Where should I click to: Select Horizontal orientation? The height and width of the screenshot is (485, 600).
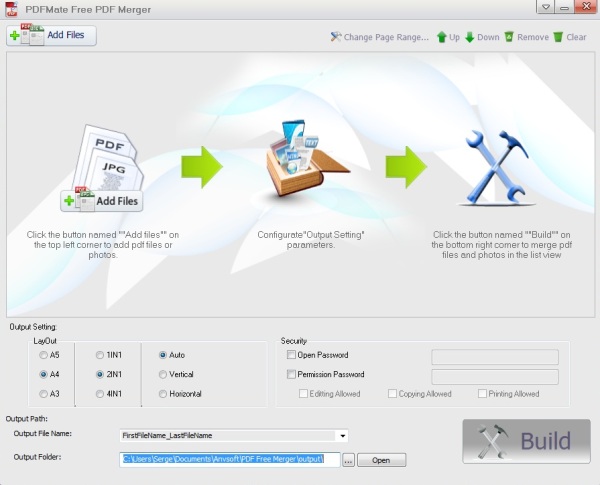point(180,394)
